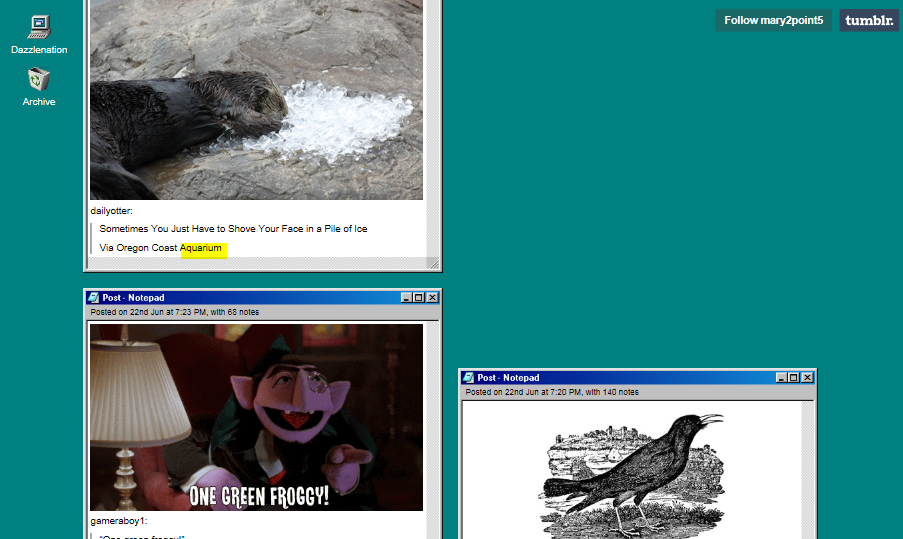Maximize the froggy post window
Screen dimensions: 903x539
(x=419, y=298)
